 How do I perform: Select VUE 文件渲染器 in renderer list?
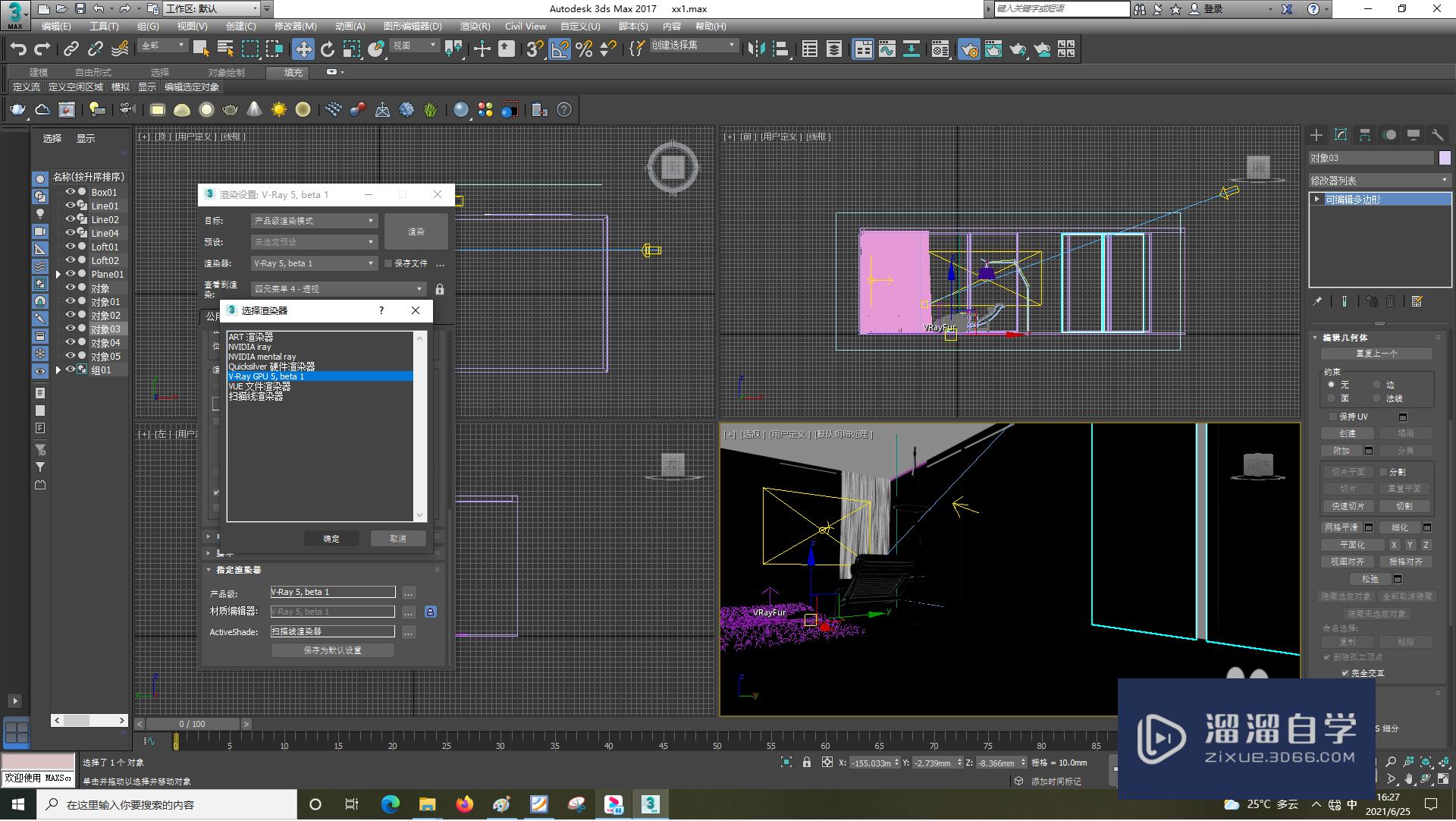tap(259, 386)
